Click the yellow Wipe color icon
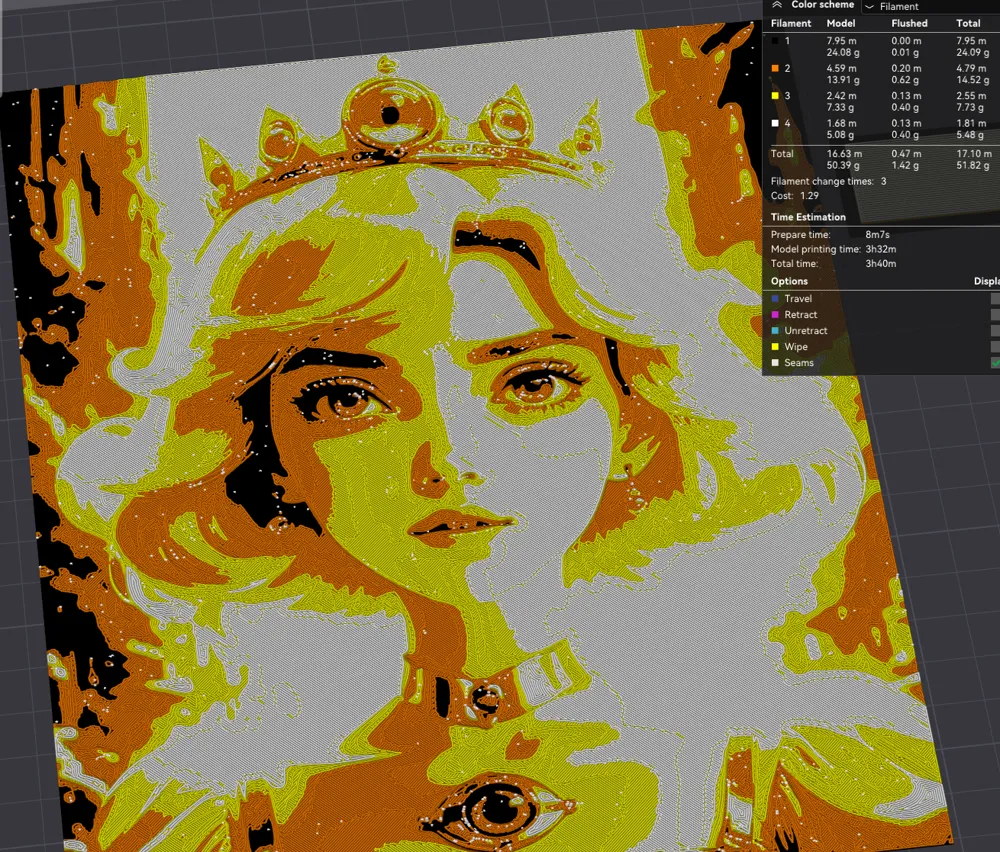Image resolution: width=1000 pixels, height=852 pixels. pyautogui.click(x=775, y=346)
